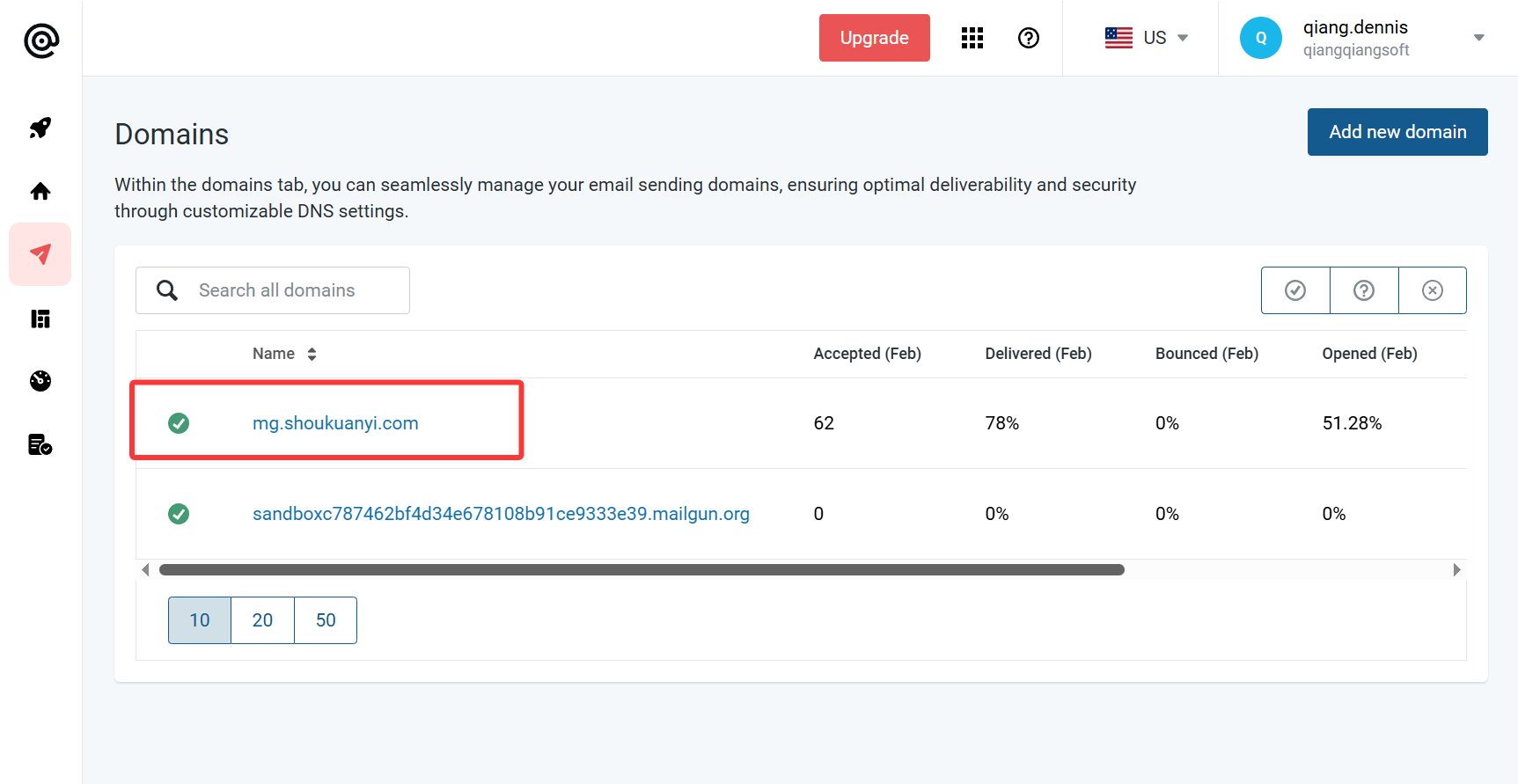1518x784 pixels.
Task: Toggle the unverified question-mark filter
Action: tap(1364, 290)
